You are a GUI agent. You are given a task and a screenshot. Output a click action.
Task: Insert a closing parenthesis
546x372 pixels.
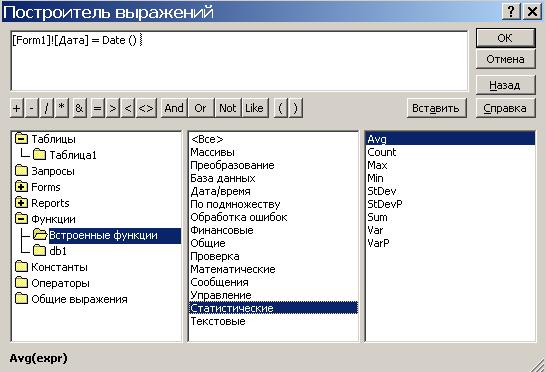296,108
